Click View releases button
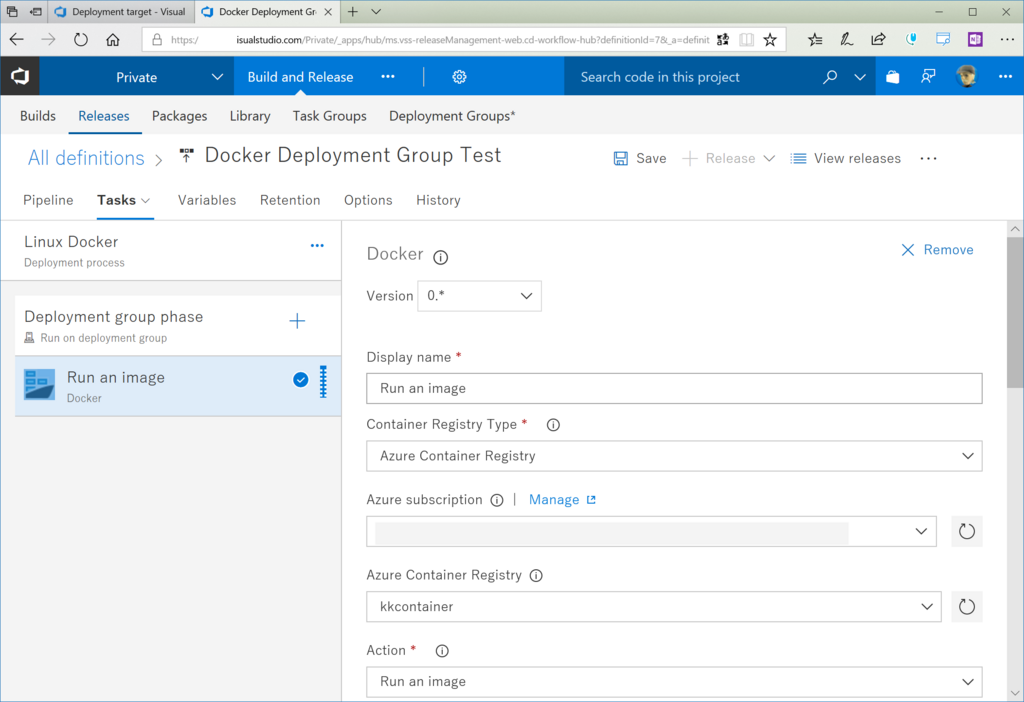The height and width of the screenshot is (702, 1024). tap(846, 159)
